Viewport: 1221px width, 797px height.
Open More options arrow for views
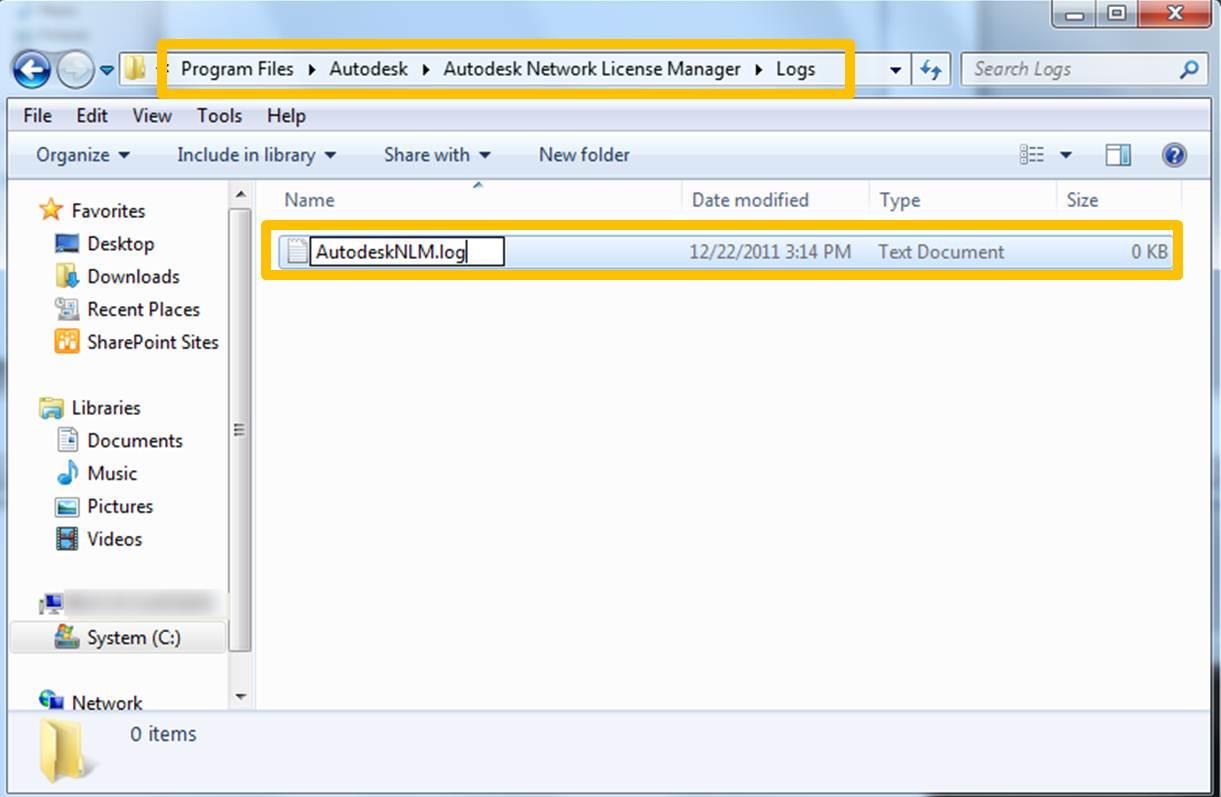coord(1065,155)
